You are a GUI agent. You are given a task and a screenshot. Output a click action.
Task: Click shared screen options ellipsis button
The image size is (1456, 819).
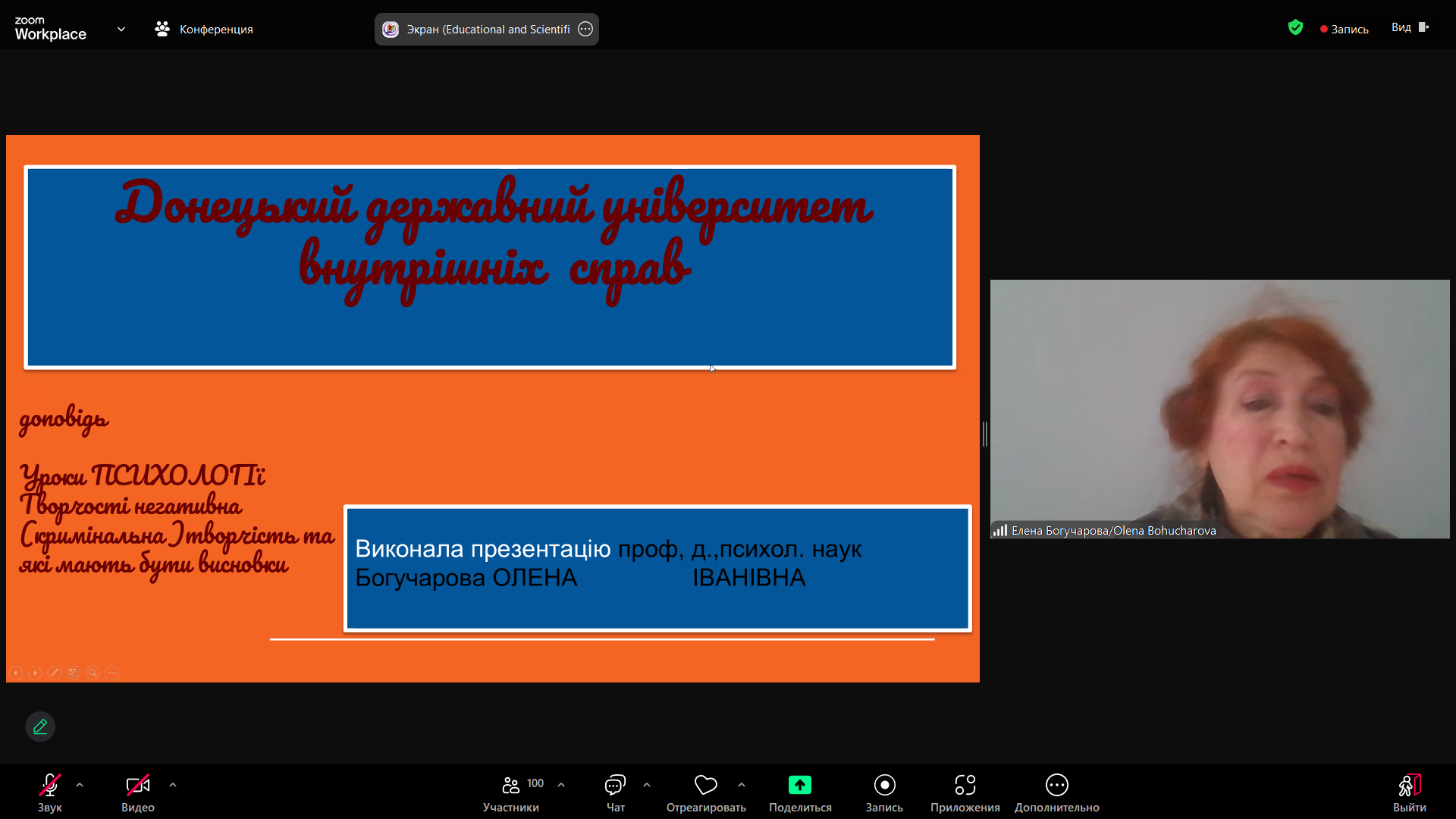coord(585,29)
